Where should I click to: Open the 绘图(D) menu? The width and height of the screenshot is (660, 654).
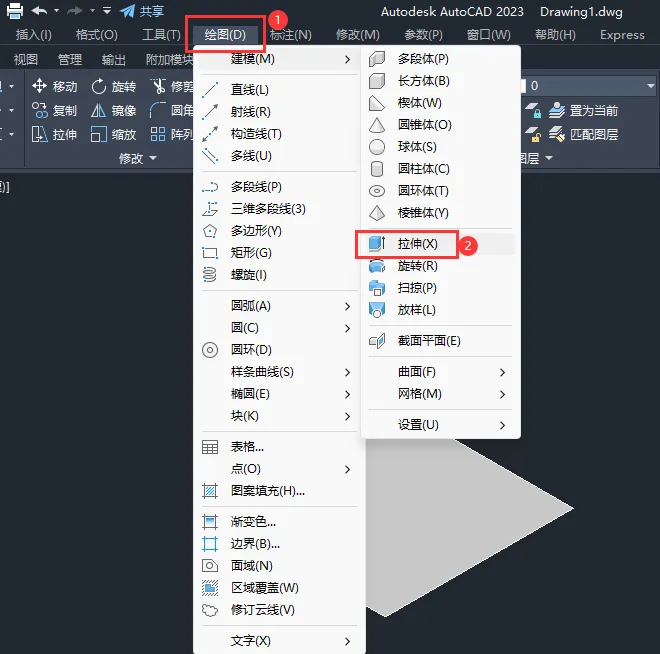[225, 35]
